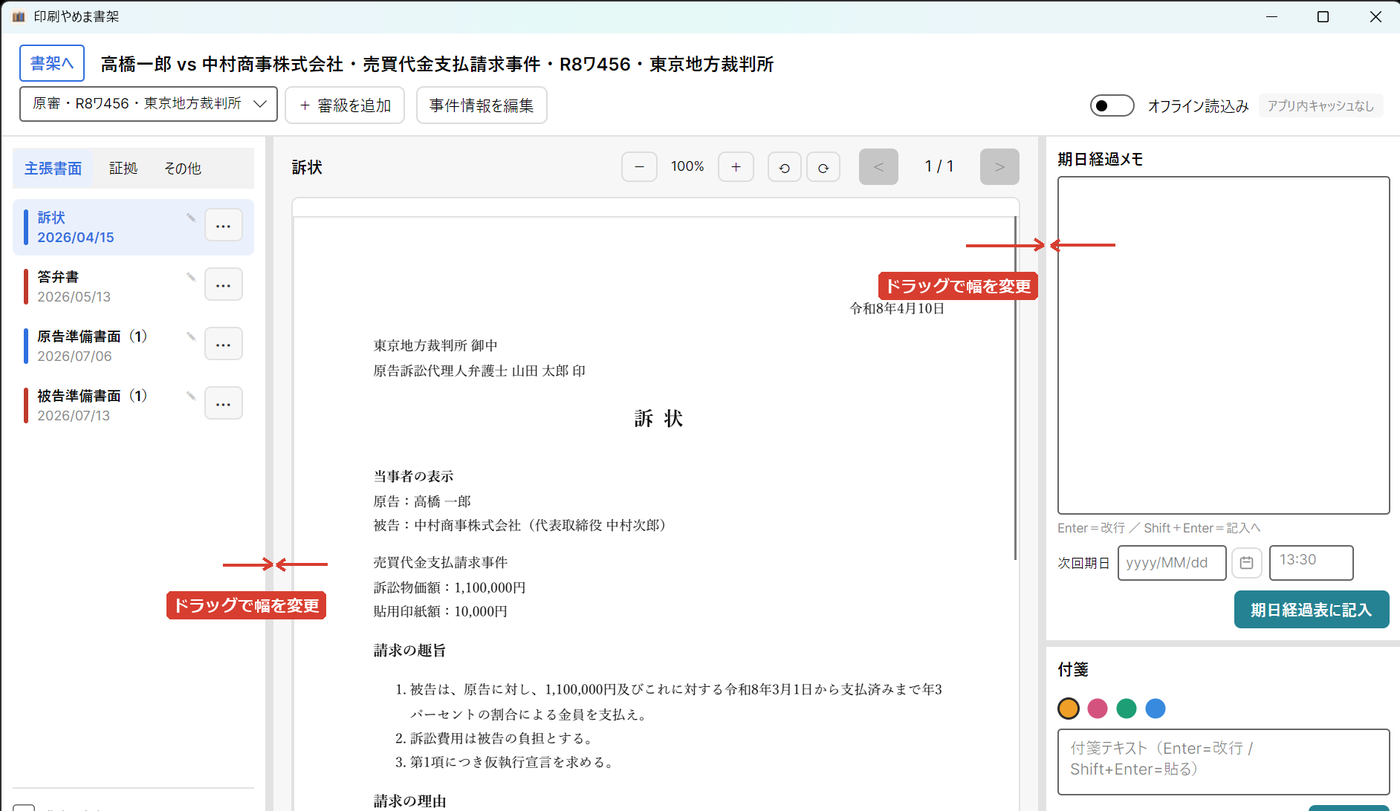Select the 原告準備書面（1） document

(x=133, y=345)
